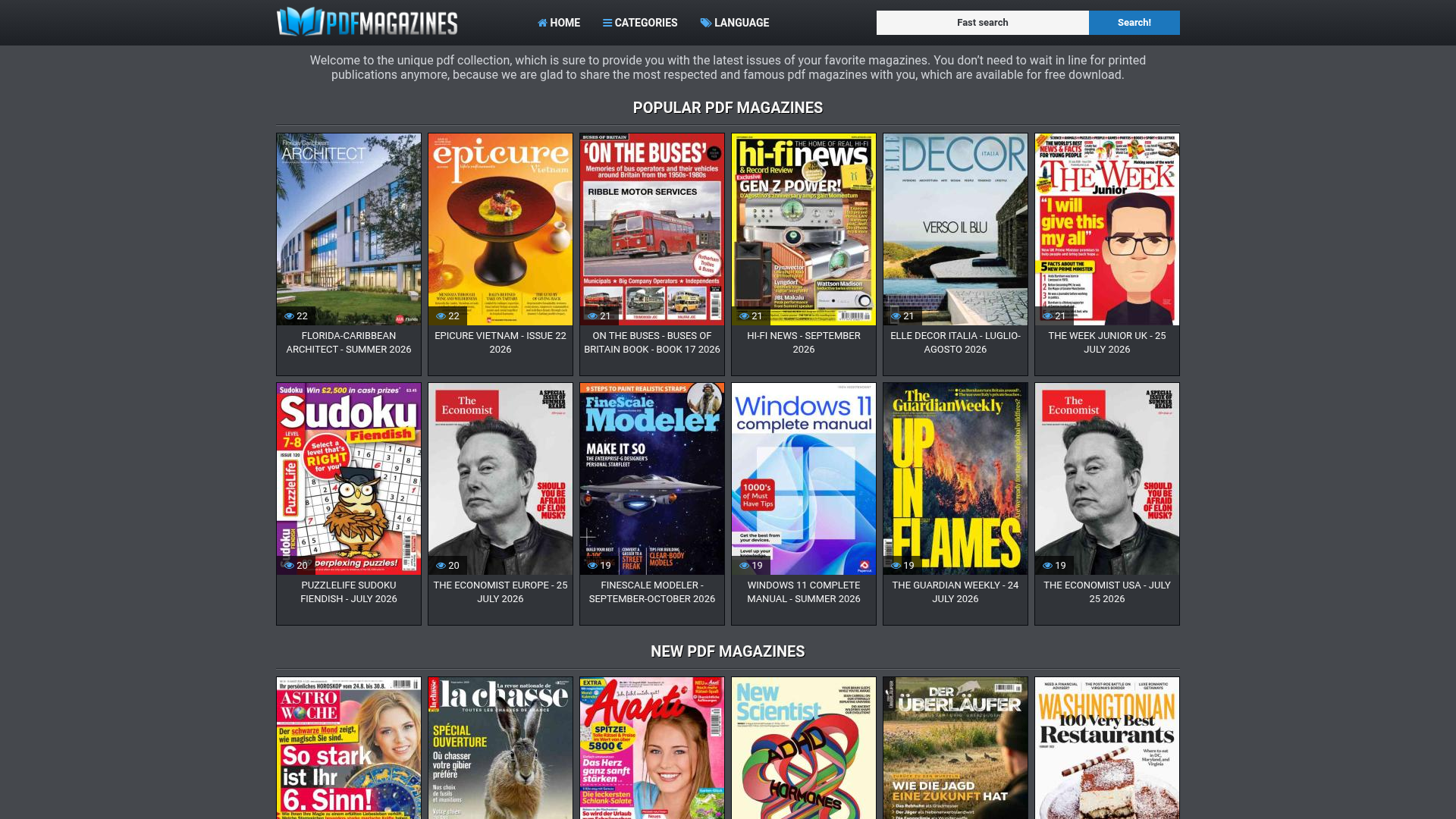Open Elle Decor Italia cover thumbnail
Viewport: 1456px width, 819px height.
click(x=955, y=230)
